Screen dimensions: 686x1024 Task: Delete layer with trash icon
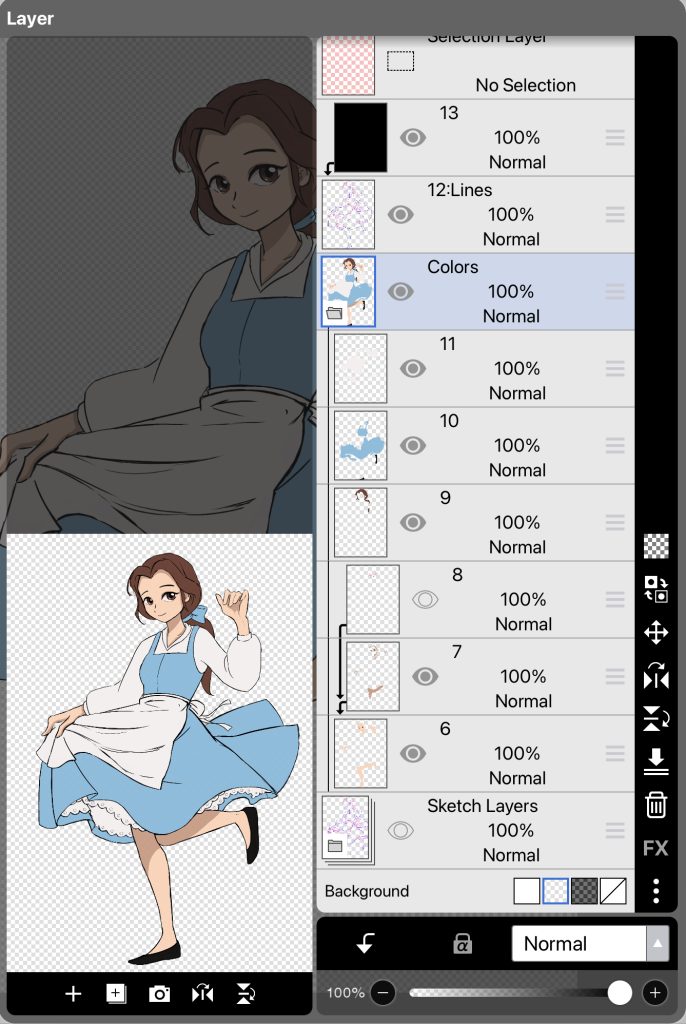[x=656, y=805]
